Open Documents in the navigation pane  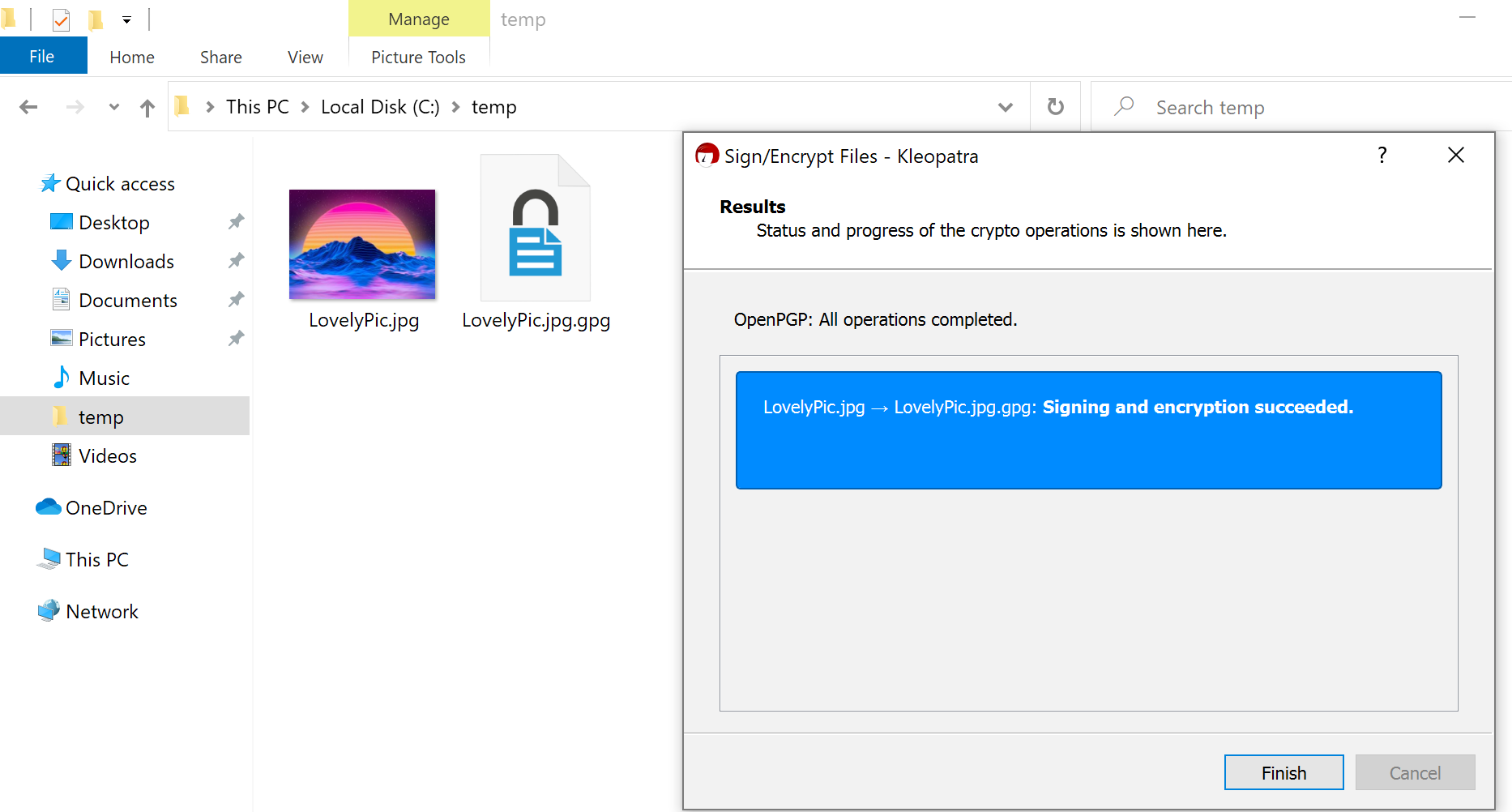pos(128,301)
